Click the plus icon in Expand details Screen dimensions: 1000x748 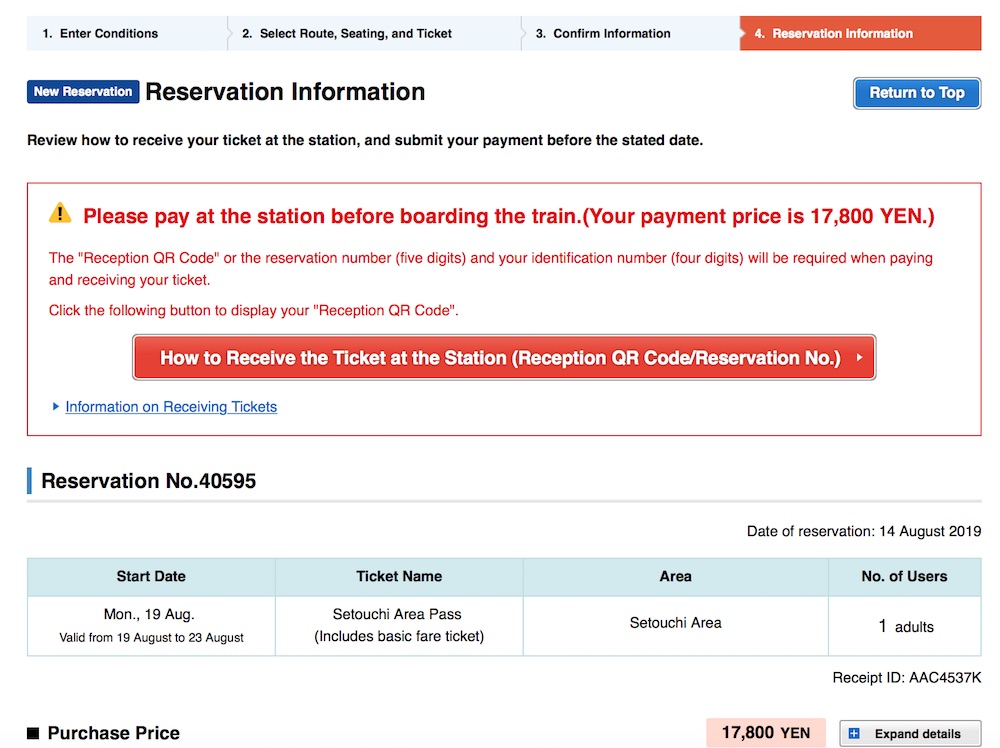854,734
